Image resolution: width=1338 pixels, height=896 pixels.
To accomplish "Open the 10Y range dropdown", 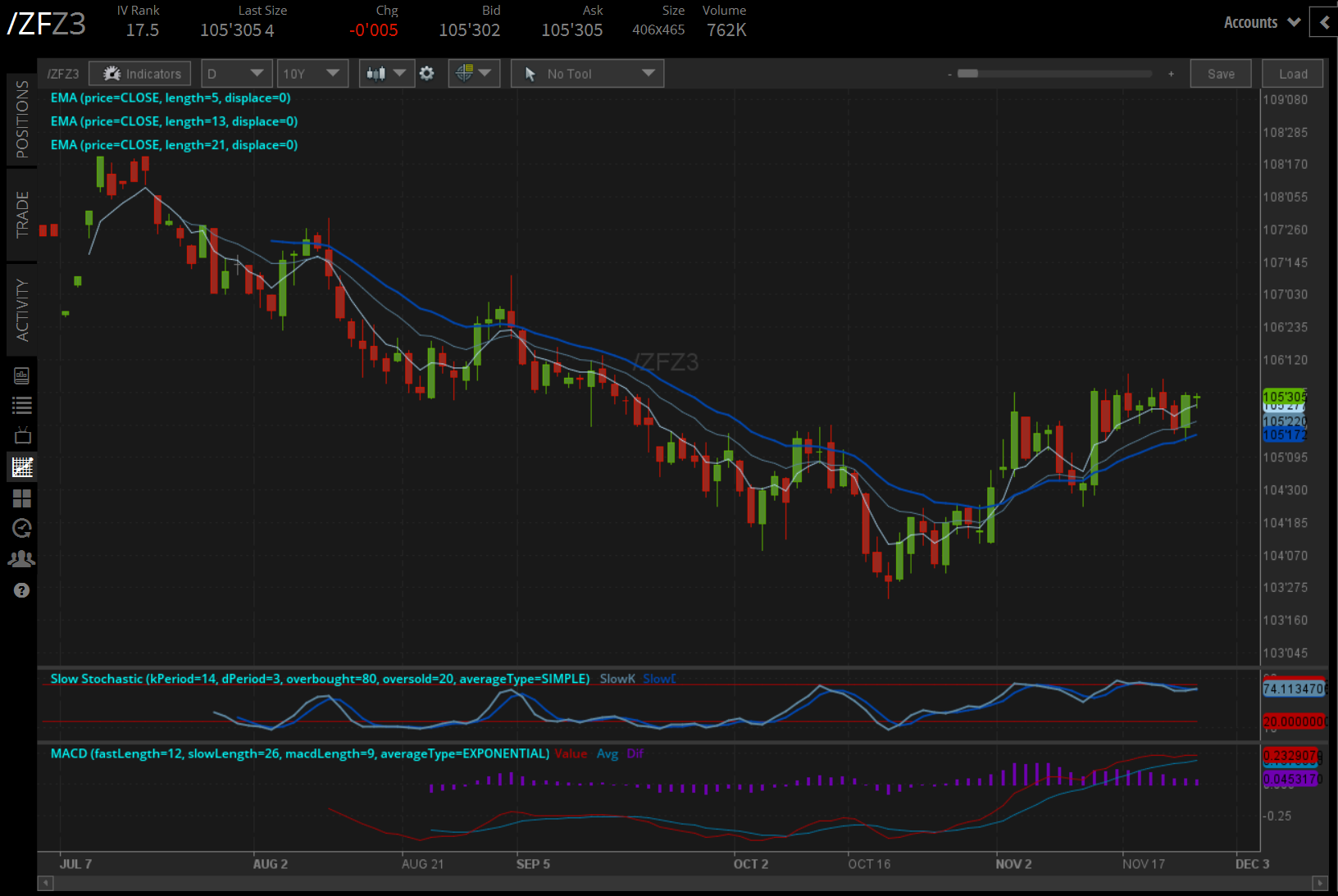I will 312,74.
